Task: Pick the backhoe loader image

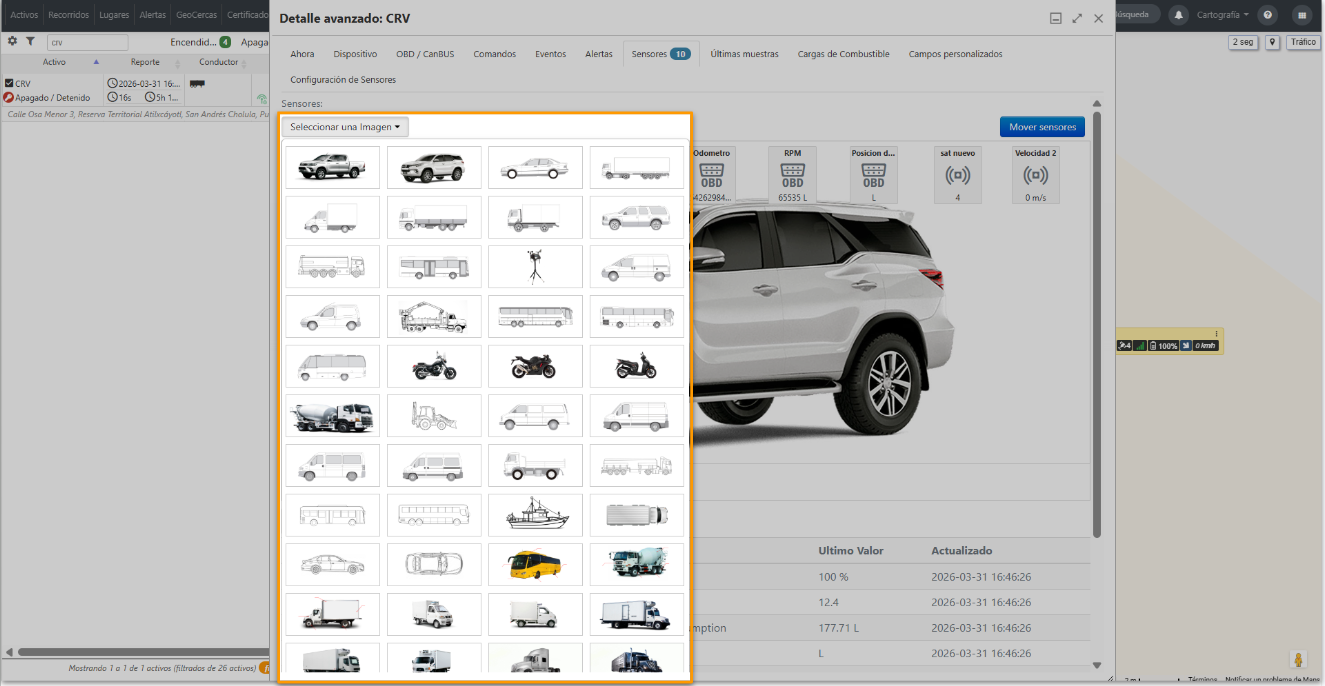Action: point(434,416)
